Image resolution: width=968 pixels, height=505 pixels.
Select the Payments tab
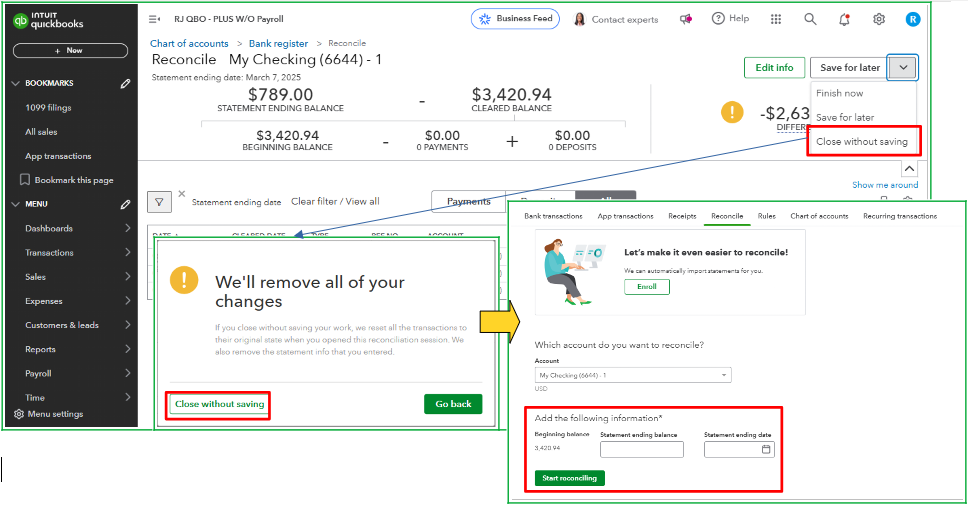click(x=469, y=201)
